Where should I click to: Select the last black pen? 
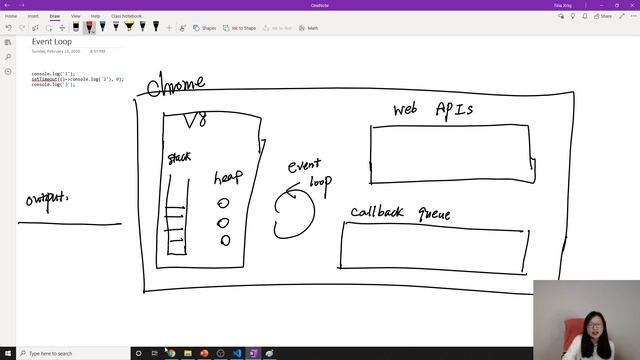pyautogui.click(x=156, y=27)
